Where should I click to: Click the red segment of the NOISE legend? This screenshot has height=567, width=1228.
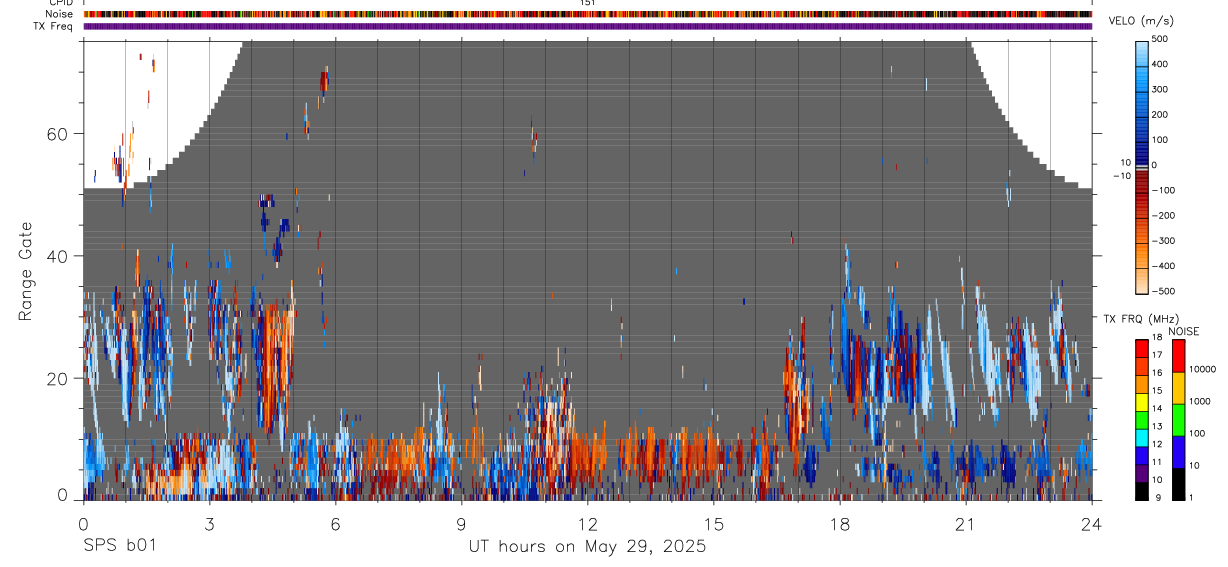click(1179, 356)
